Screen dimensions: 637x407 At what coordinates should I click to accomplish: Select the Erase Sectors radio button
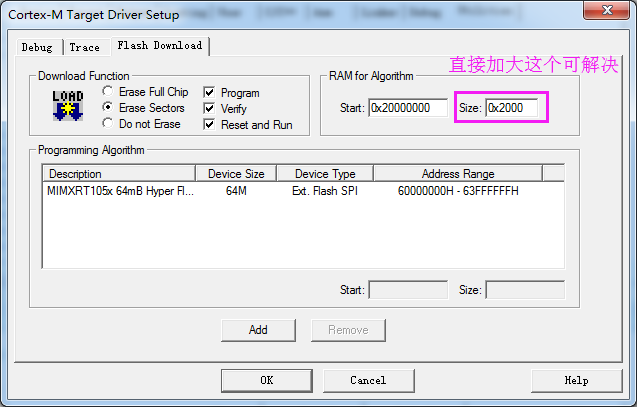click(108, 108)
